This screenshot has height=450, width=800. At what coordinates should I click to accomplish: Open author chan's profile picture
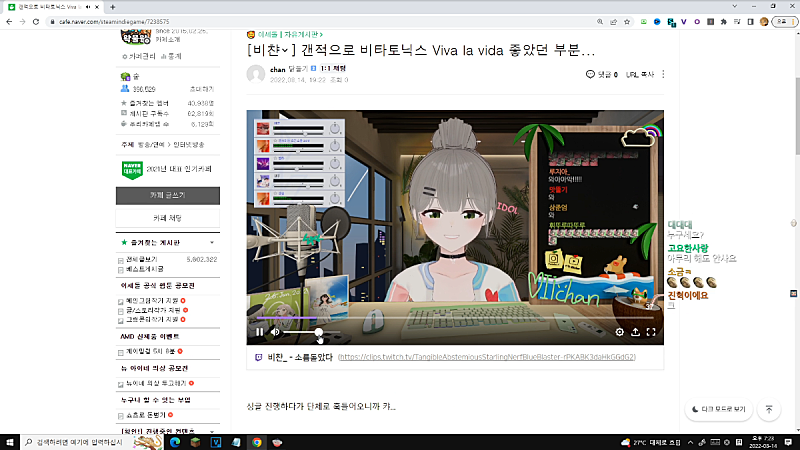pos(256,74)
